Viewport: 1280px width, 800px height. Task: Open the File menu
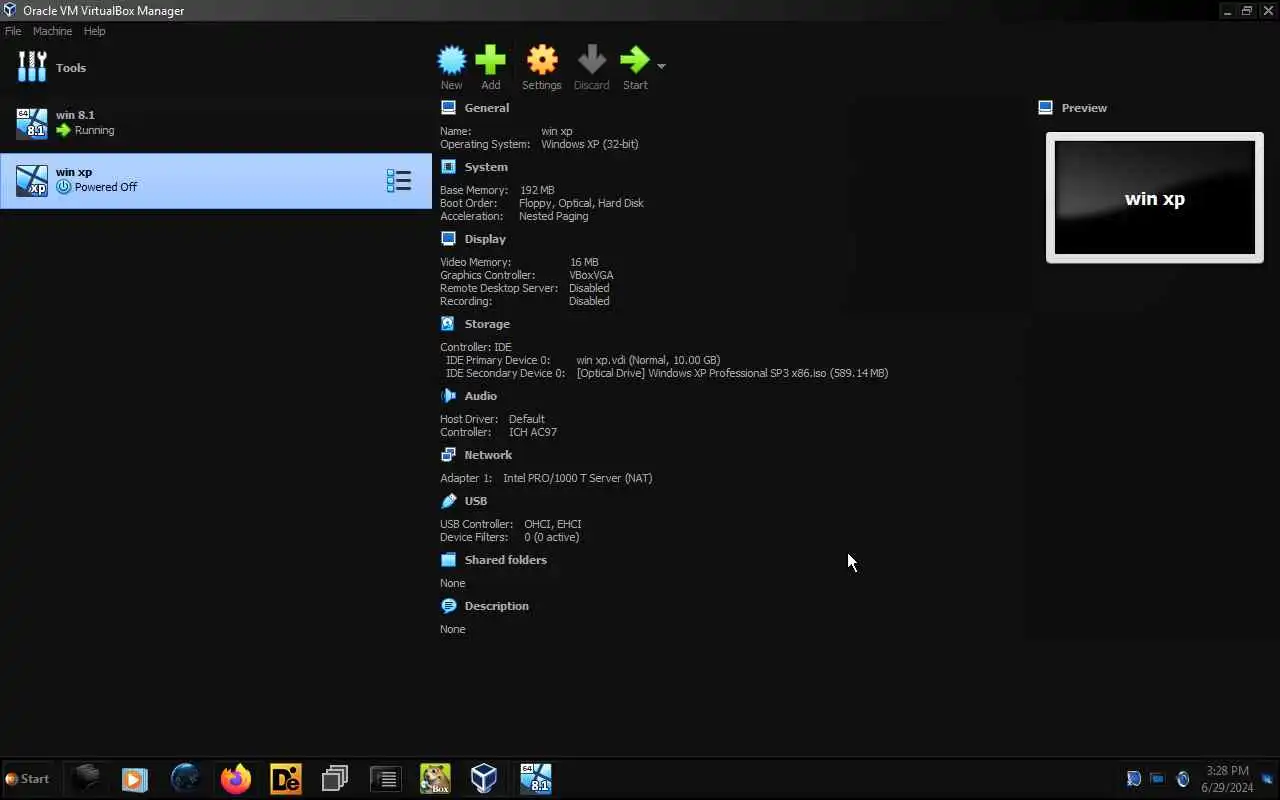pos(13,31)
